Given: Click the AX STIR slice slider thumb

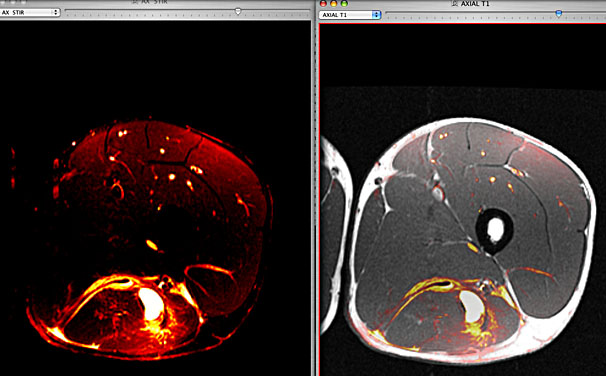Looking at the screenshot, I should [x=238, y=11].
